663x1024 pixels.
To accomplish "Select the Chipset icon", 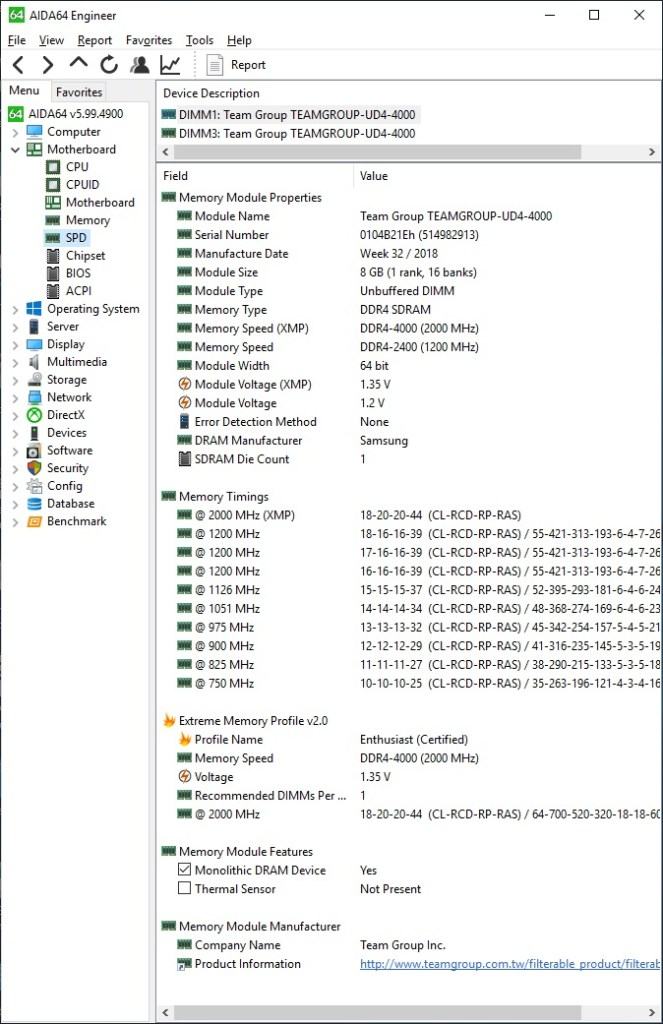I will (53, 255).
